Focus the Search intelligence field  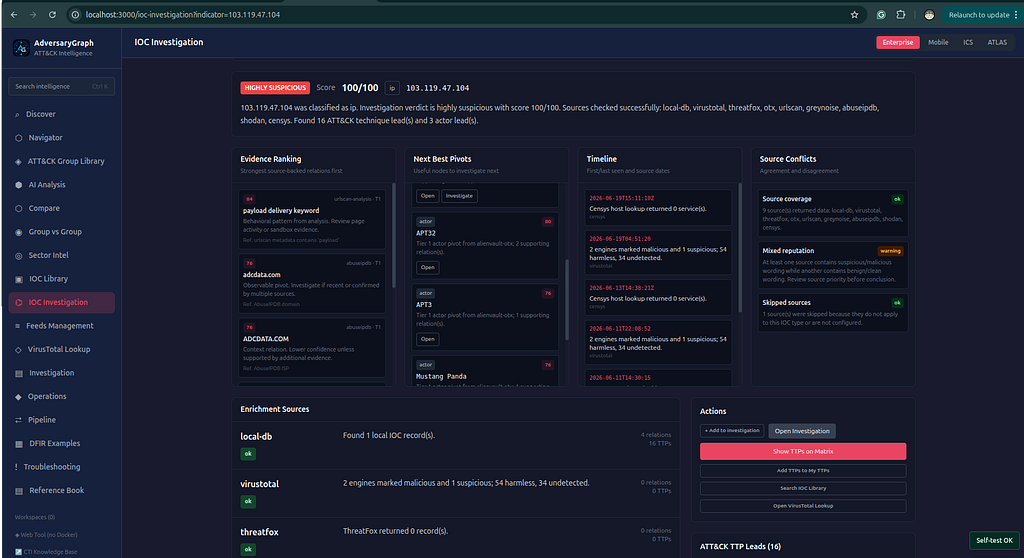pos(61,86)
